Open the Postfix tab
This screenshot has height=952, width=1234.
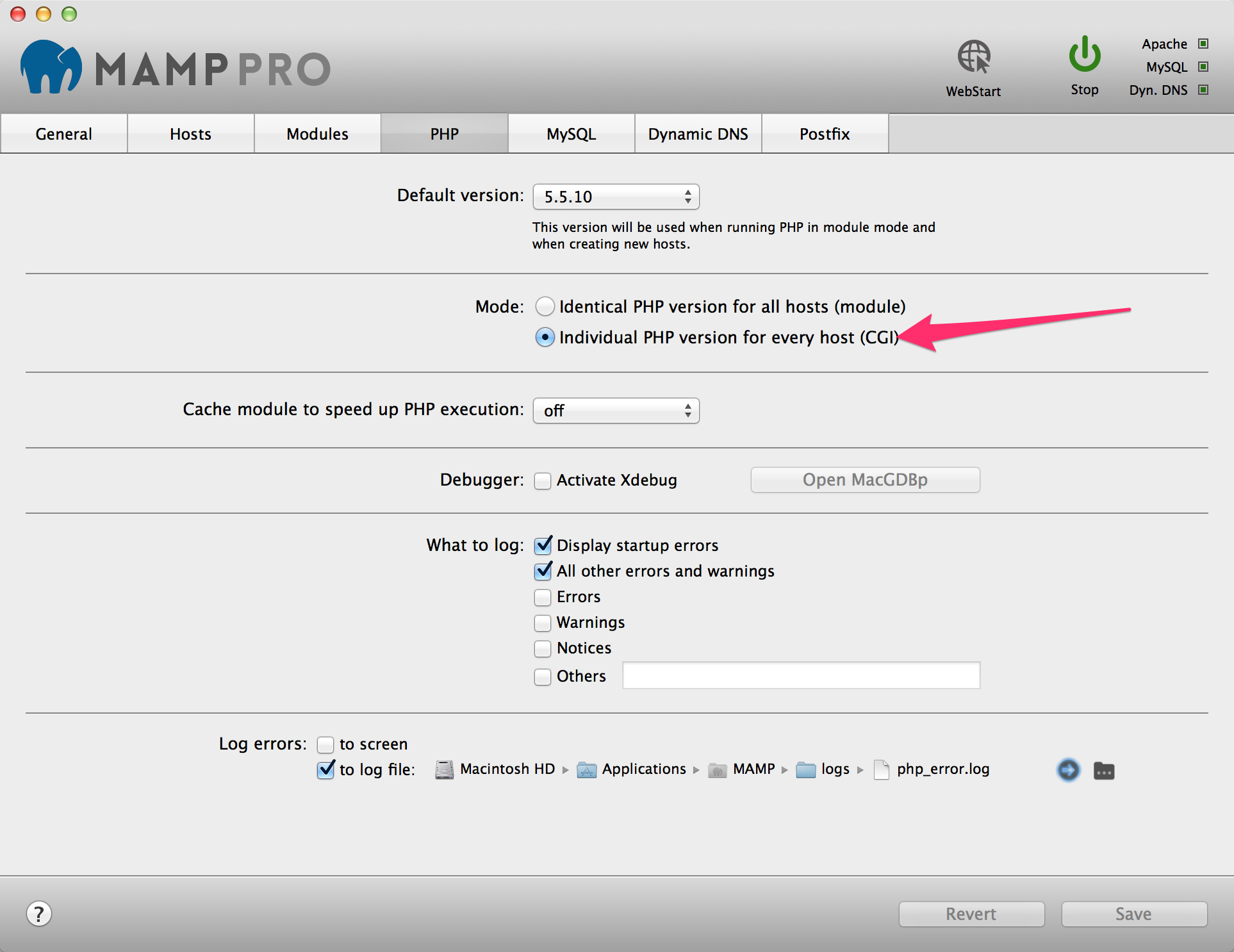pos(825,134)
